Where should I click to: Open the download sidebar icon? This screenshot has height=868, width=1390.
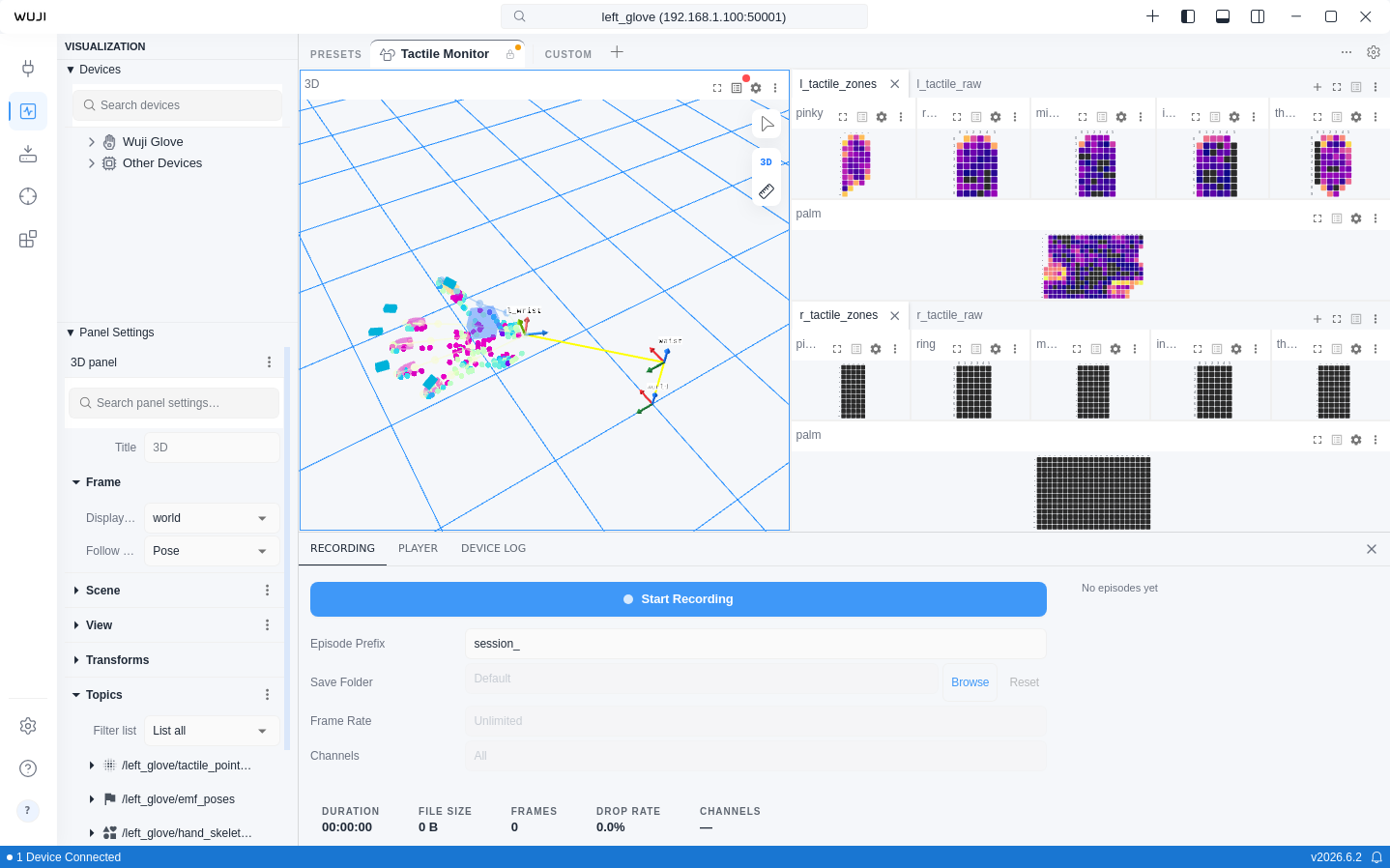tap(28, 154)
